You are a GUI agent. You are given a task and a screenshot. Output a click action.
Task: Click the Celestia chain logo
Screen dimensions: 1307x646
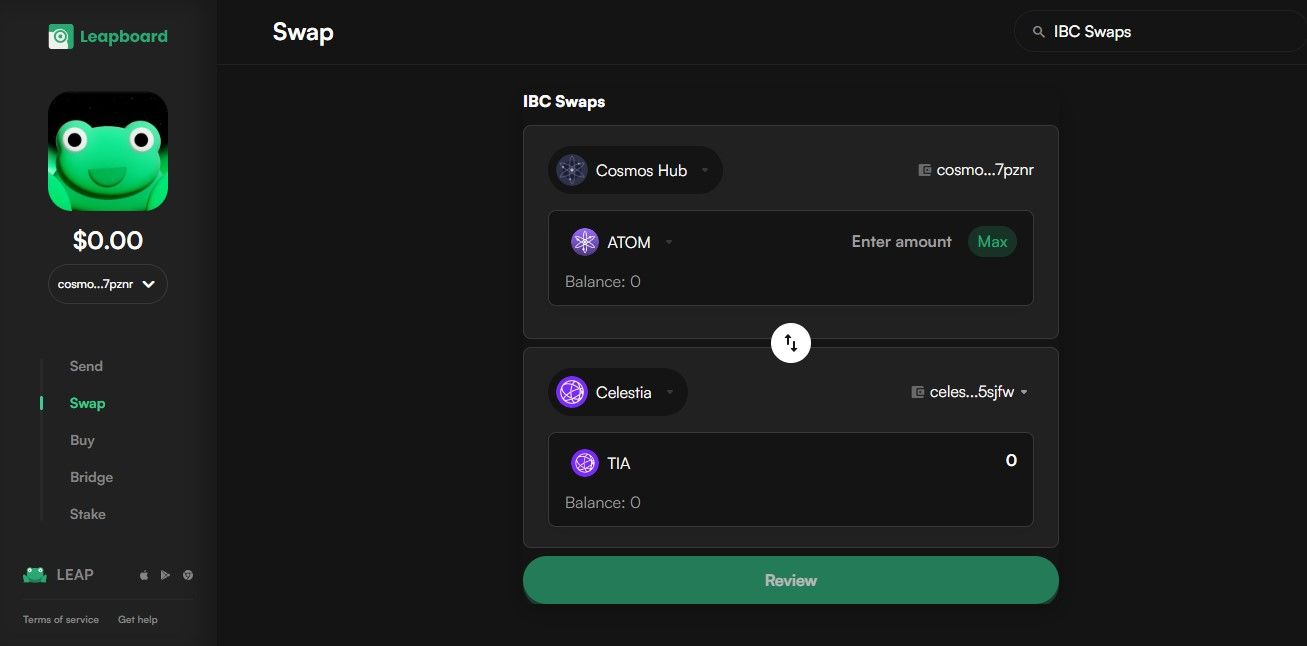(572, 392)
